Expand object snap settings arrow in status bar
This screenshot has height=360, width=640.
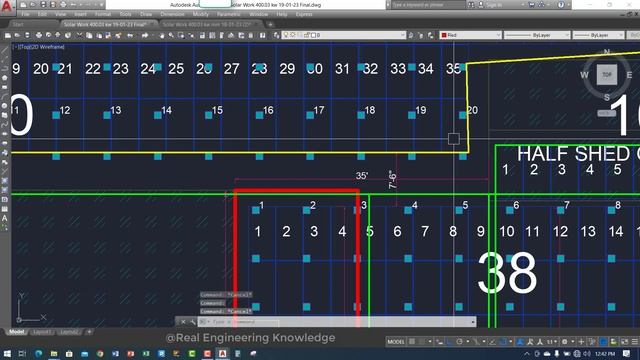[511, 342]
